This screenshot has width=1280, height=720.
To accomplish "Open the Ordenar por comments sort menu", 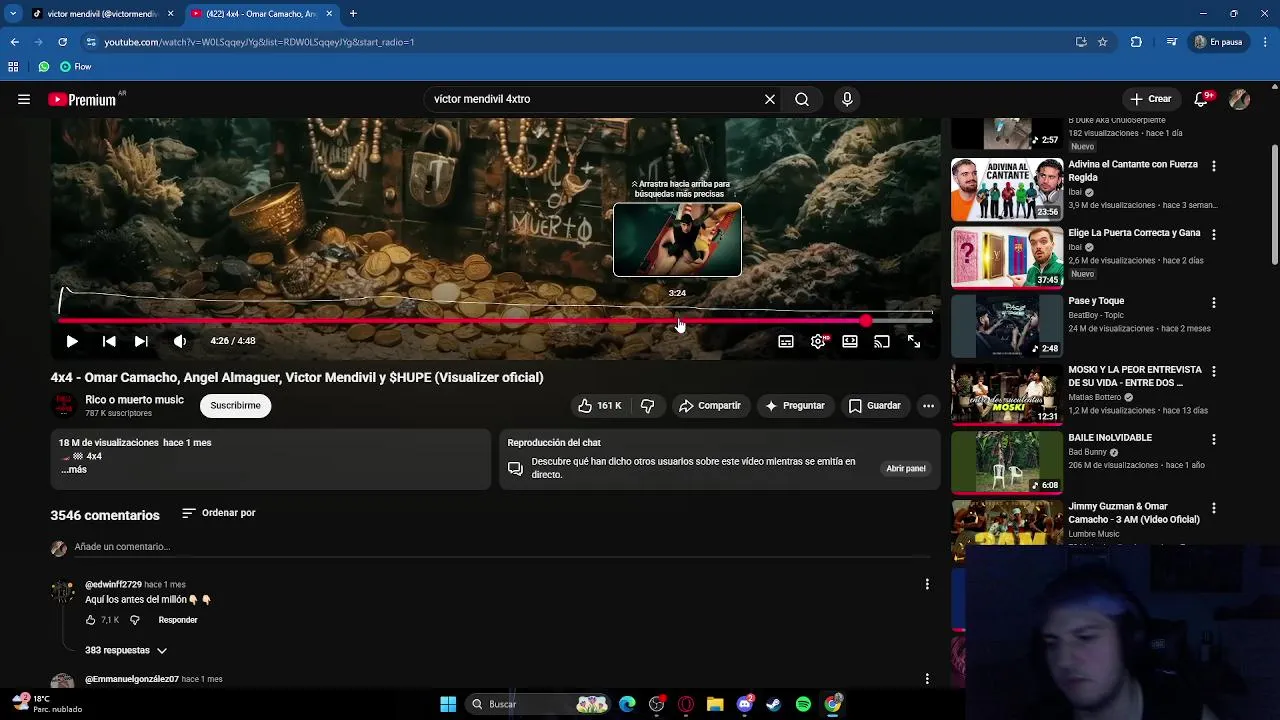I will pos(219,513).
